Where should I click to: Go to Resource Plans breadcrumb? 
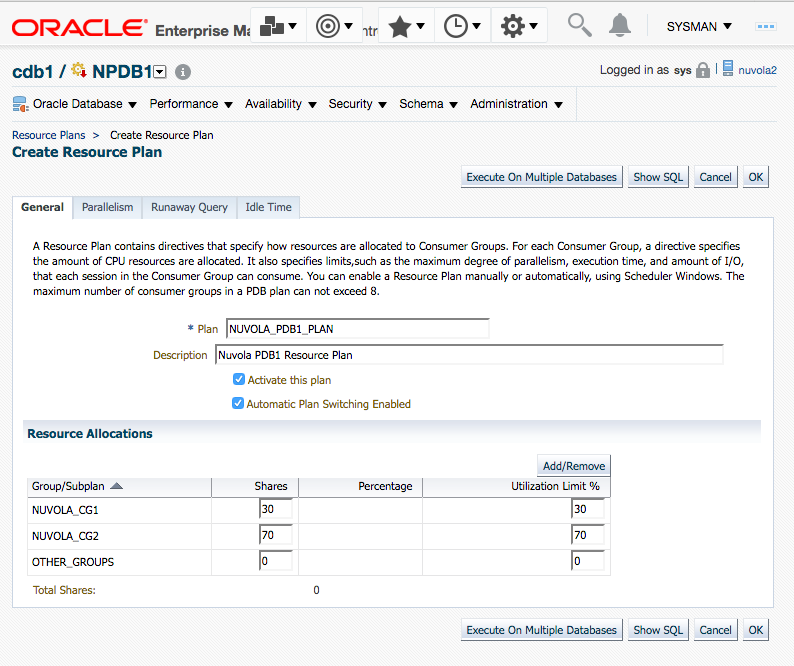49,135
